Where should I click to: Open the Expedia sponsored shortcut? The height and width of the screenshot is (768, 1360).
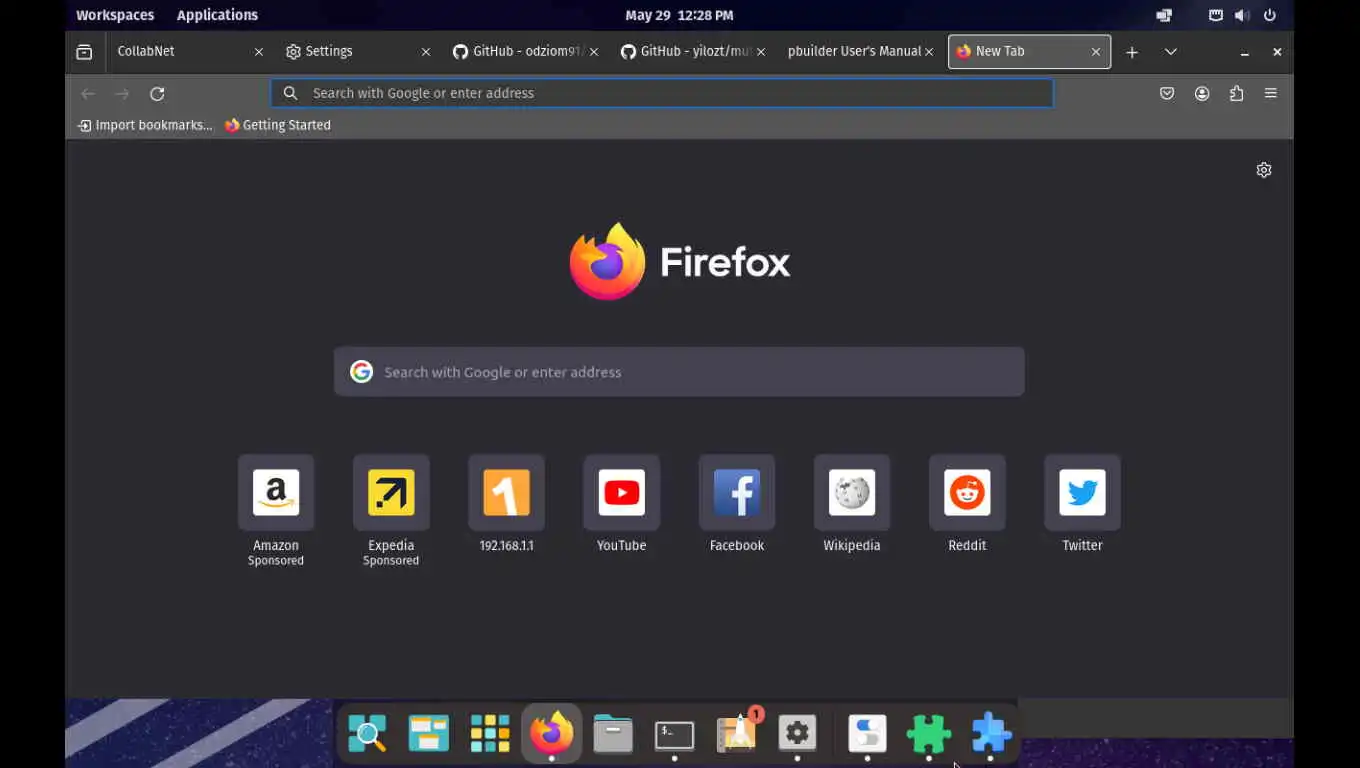tap(391, 492)
